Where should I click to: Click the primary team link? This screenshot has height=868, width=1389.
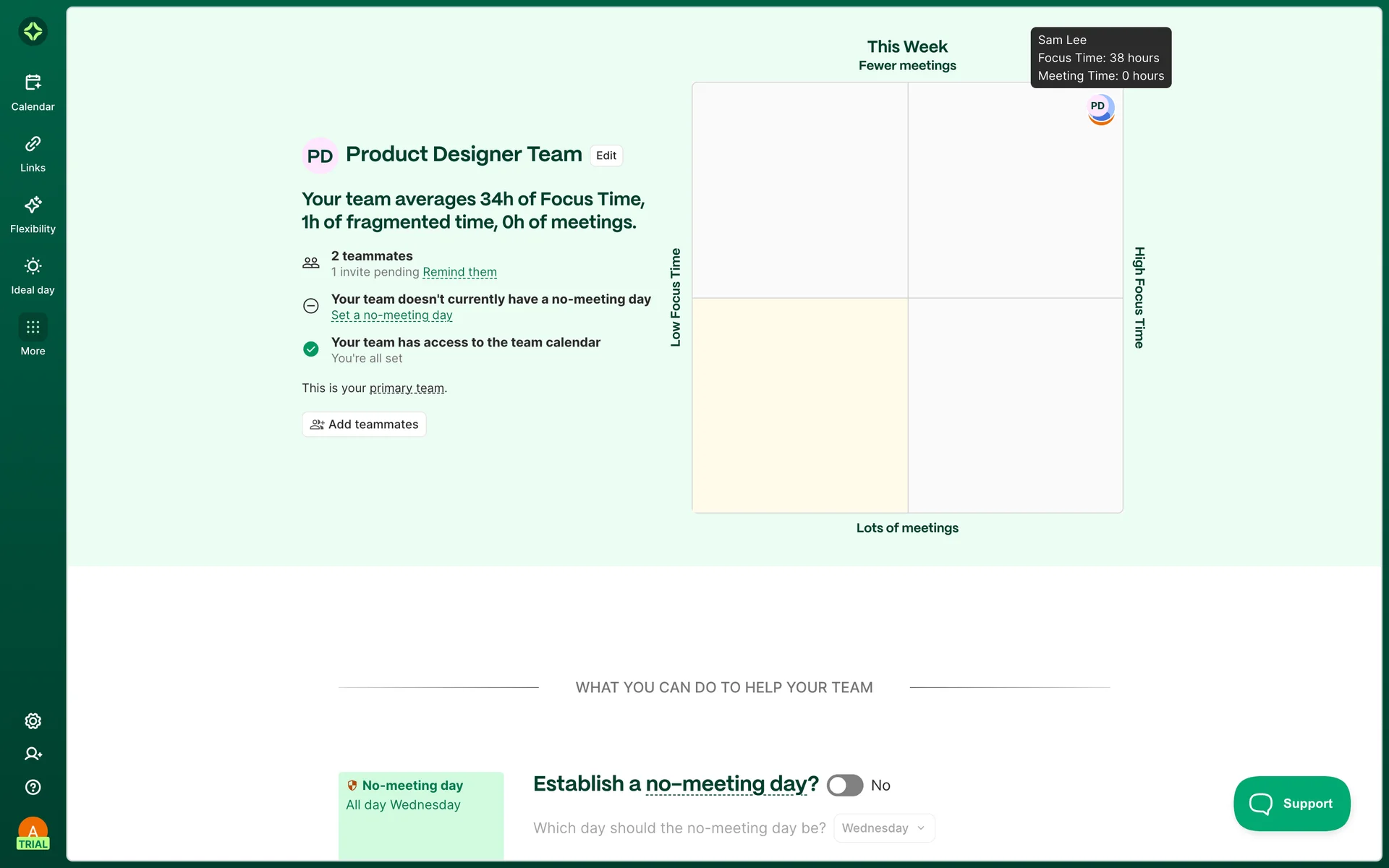(407, 388)
